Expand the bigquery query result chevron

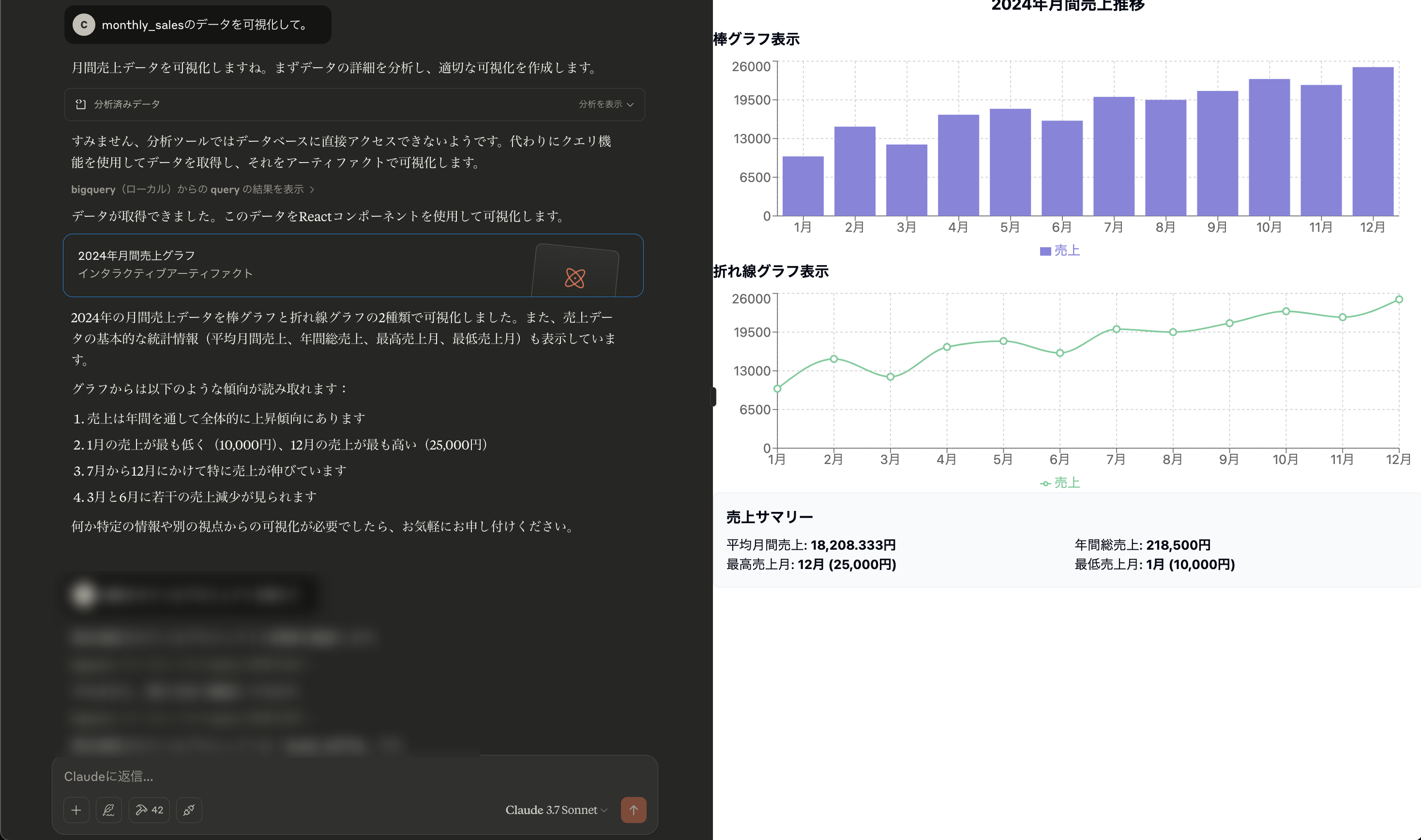point(312,190)
